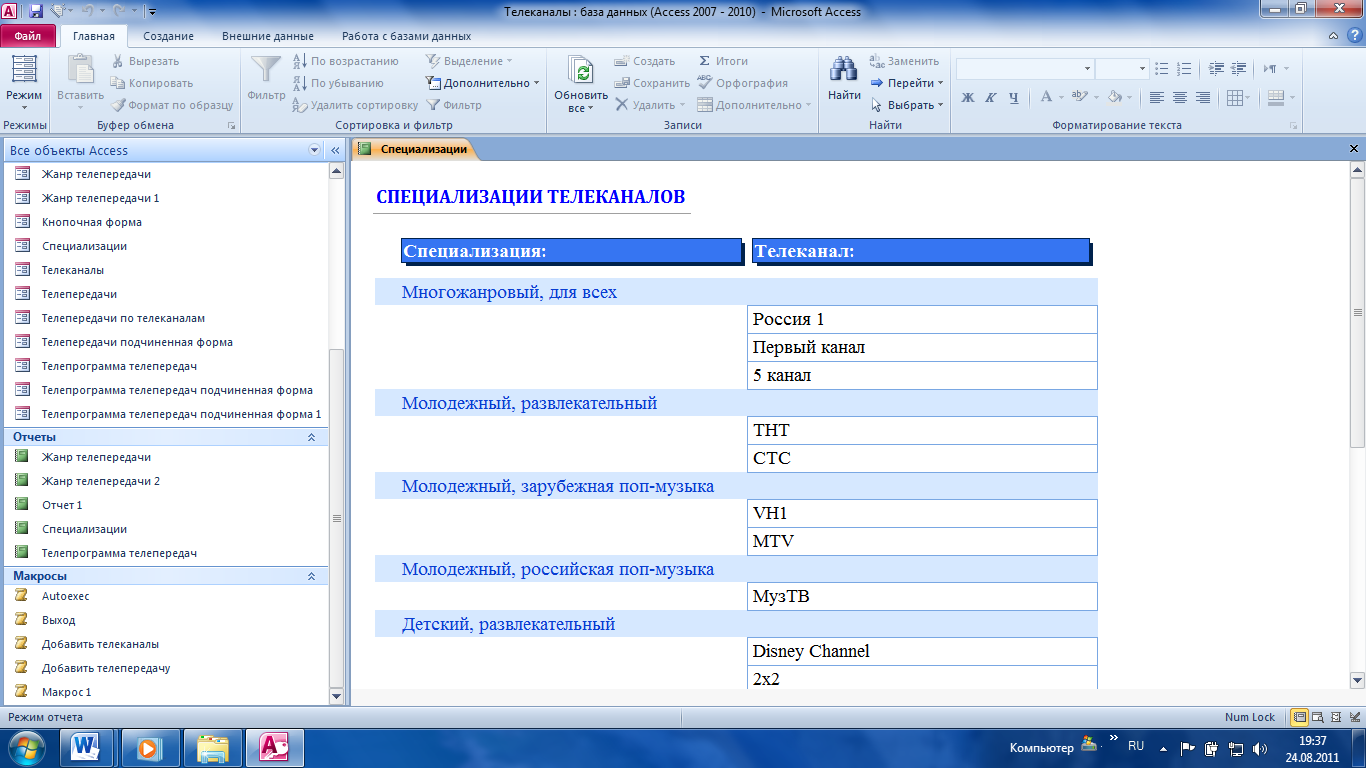Select the Главная ribbon tab
1366x768 pixels.
[94, 36]
